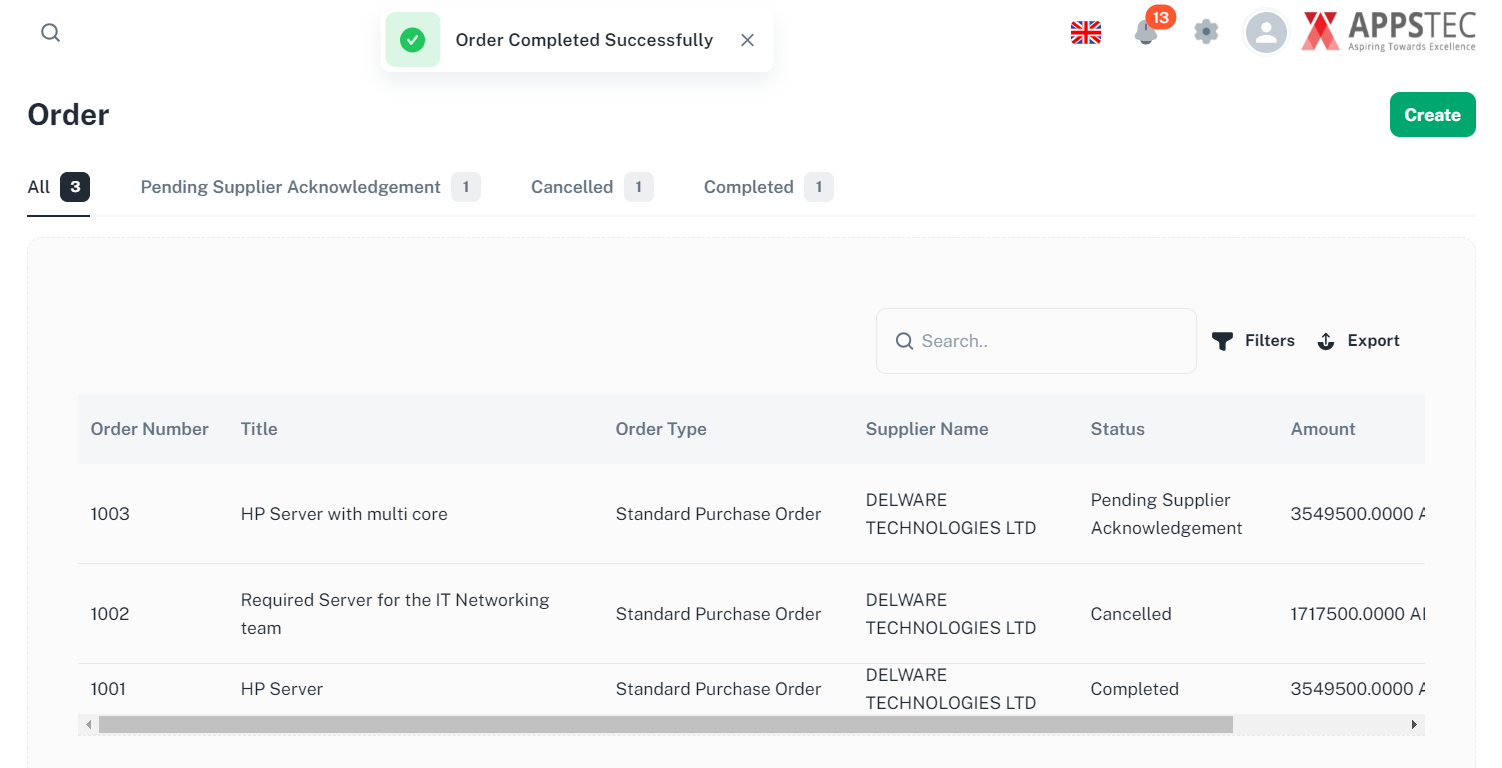Open the user profile avatar

1265,32
